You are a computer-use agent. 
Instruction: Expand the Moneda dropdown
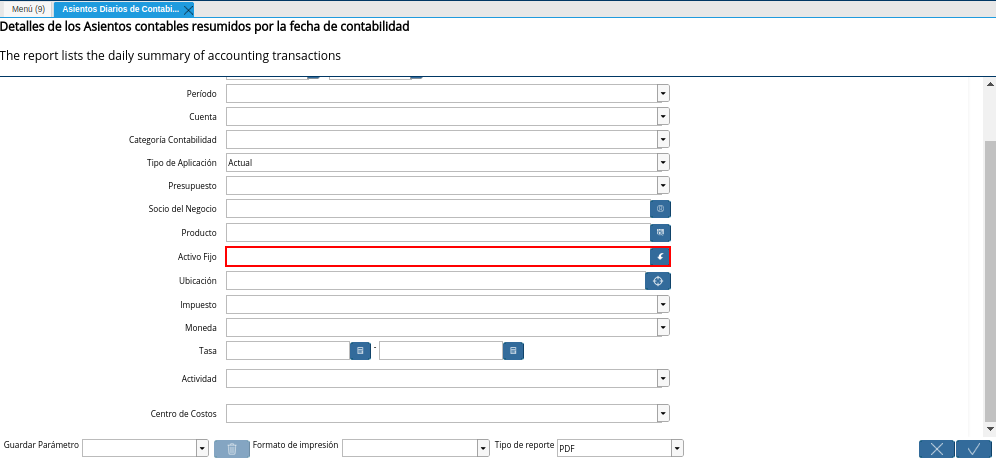pyautogui.click(x=664, y=328)
